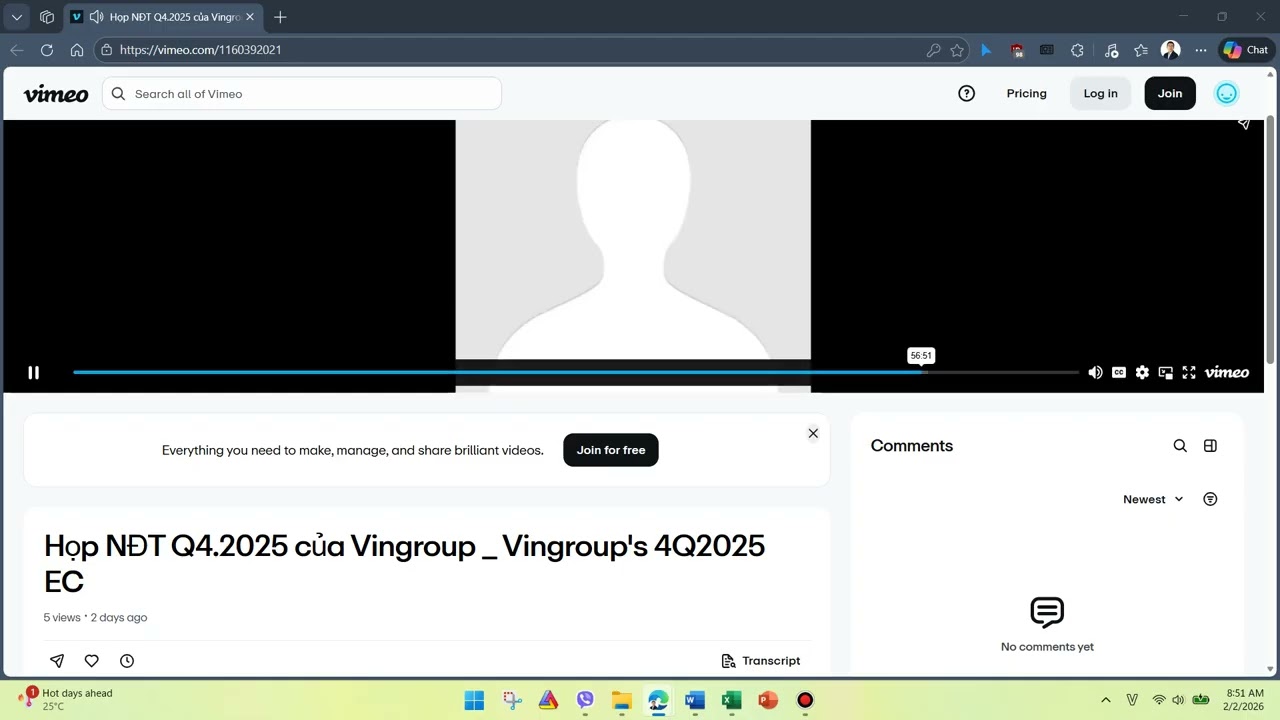Bookmark this page with the star
Screen dimensions: 1280x720
(957, 50)
